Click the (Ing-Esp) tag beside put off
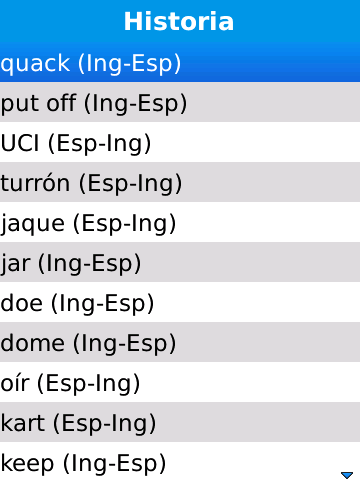This screenshot has height=480, width=360. pos(136,104)
